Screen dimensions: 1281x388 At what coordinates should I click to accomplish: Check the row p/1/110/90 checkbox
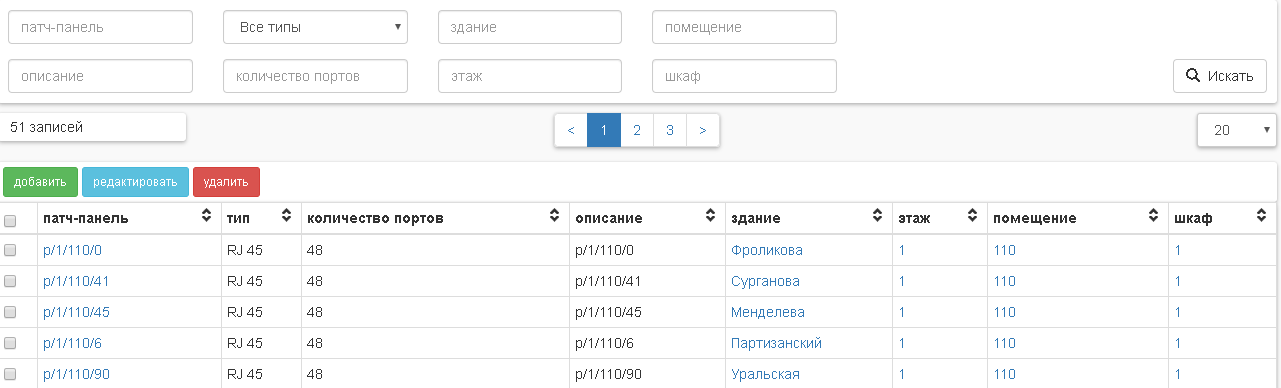tap(10, 374)
